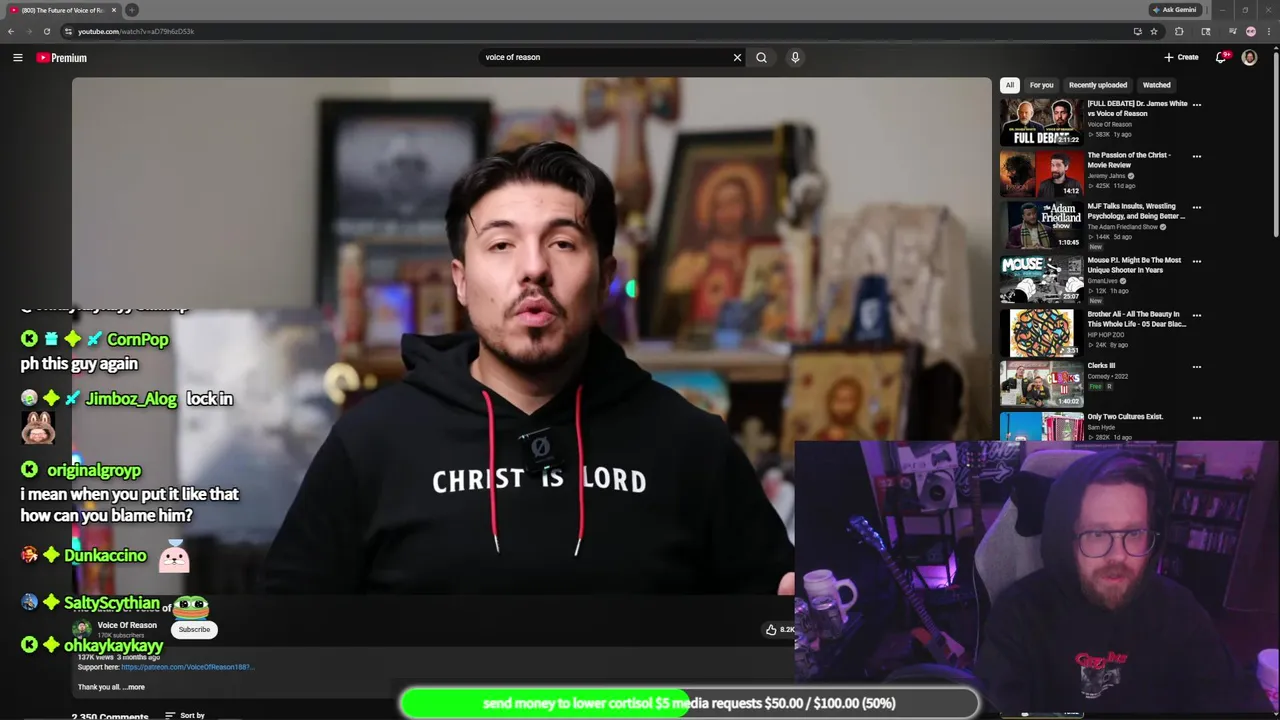Viewport: 1280px width, 720px height.
Task: Open The Passion of the Christ review thumbnail
Action: click(x=1041, y=174)
